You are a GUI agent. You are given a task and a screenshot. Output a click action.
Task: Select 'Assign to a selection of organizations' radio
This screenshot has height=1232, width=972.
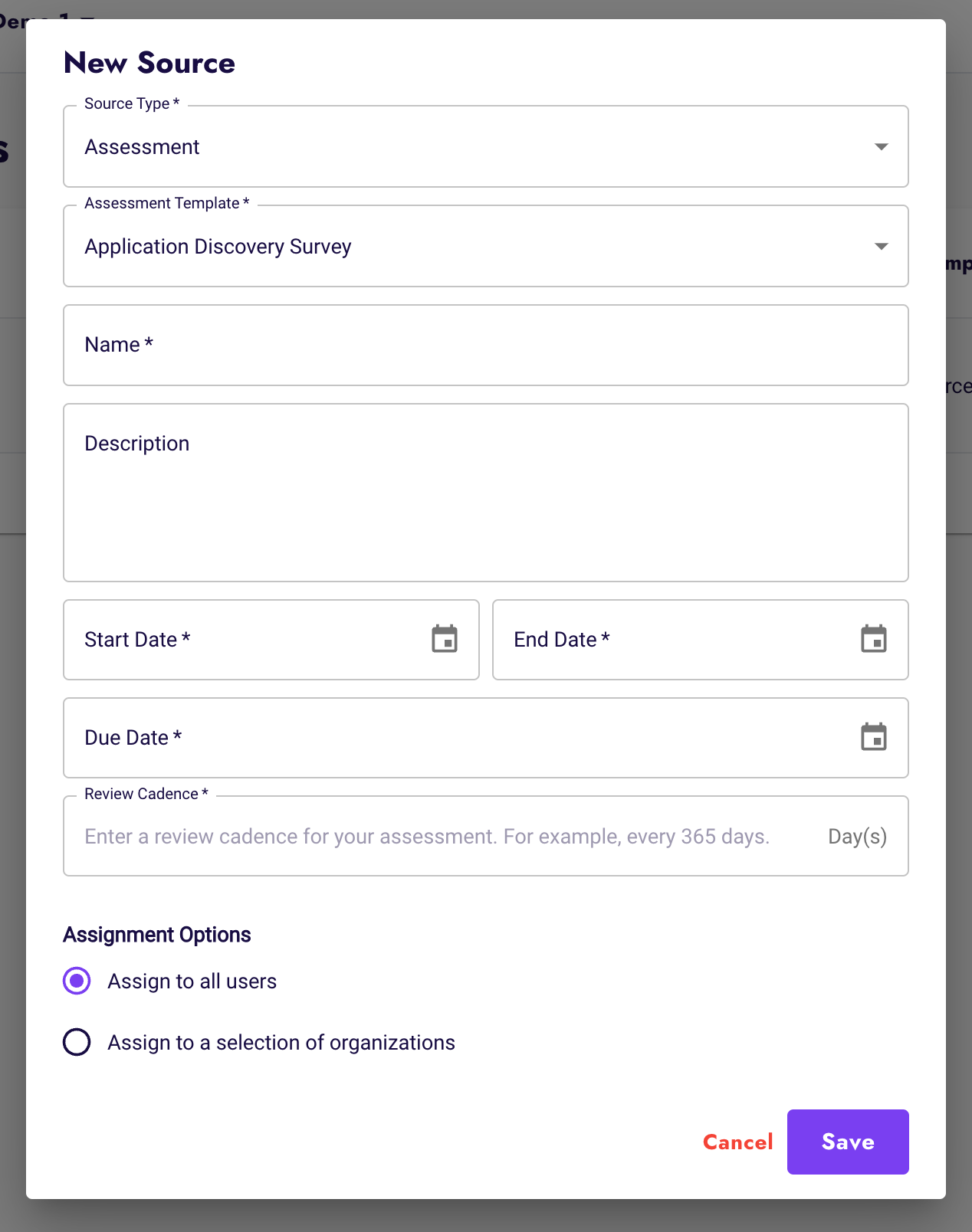tap(77, 1042)
